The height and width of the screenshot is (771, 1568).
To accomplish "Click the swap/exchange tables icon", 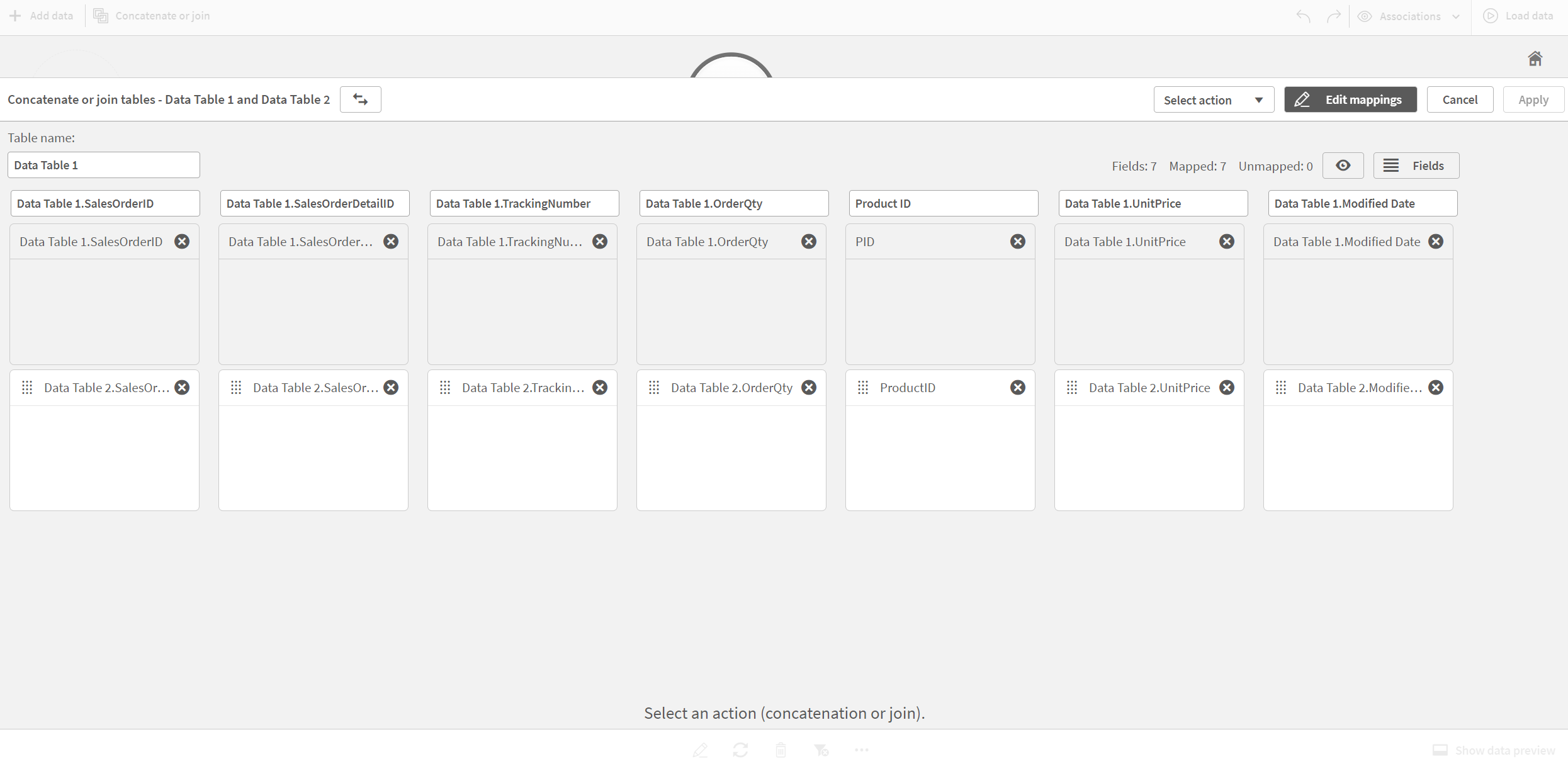I will click(x=361, y=99).
